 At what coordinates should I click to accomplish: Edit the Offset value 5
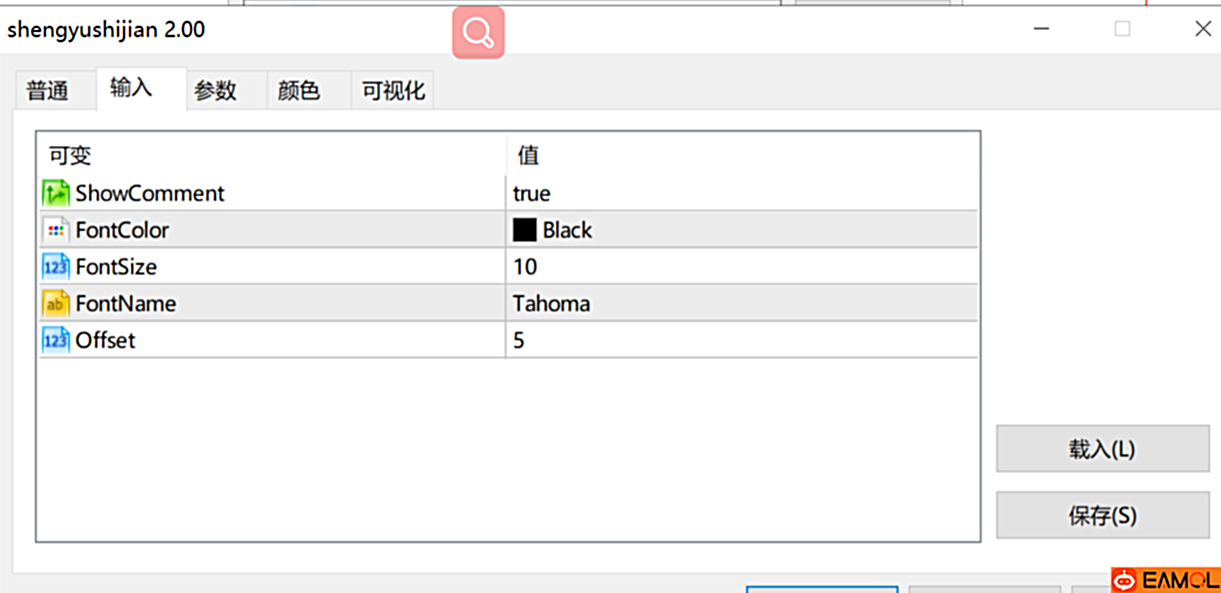(519, 340)
